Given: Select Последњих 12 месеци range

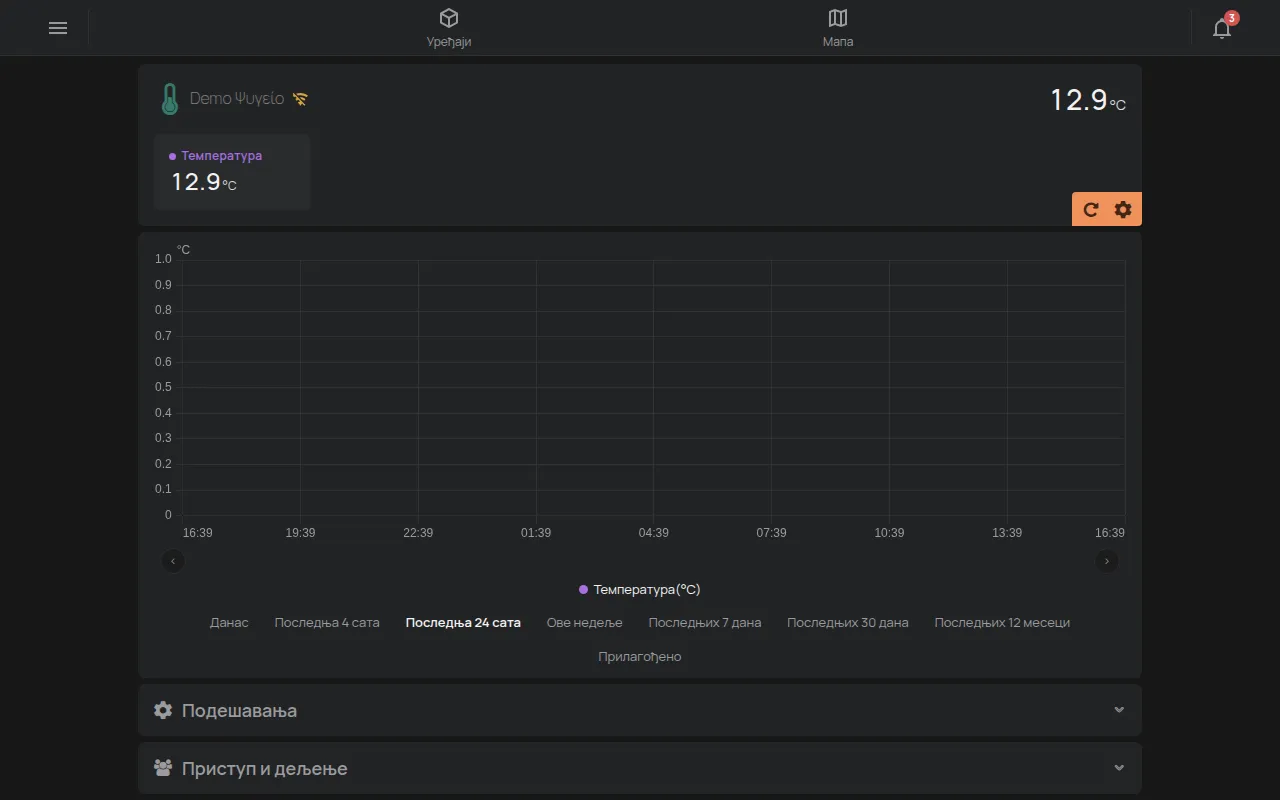Looking at the screenshot, I should (x=1002, y=622).
